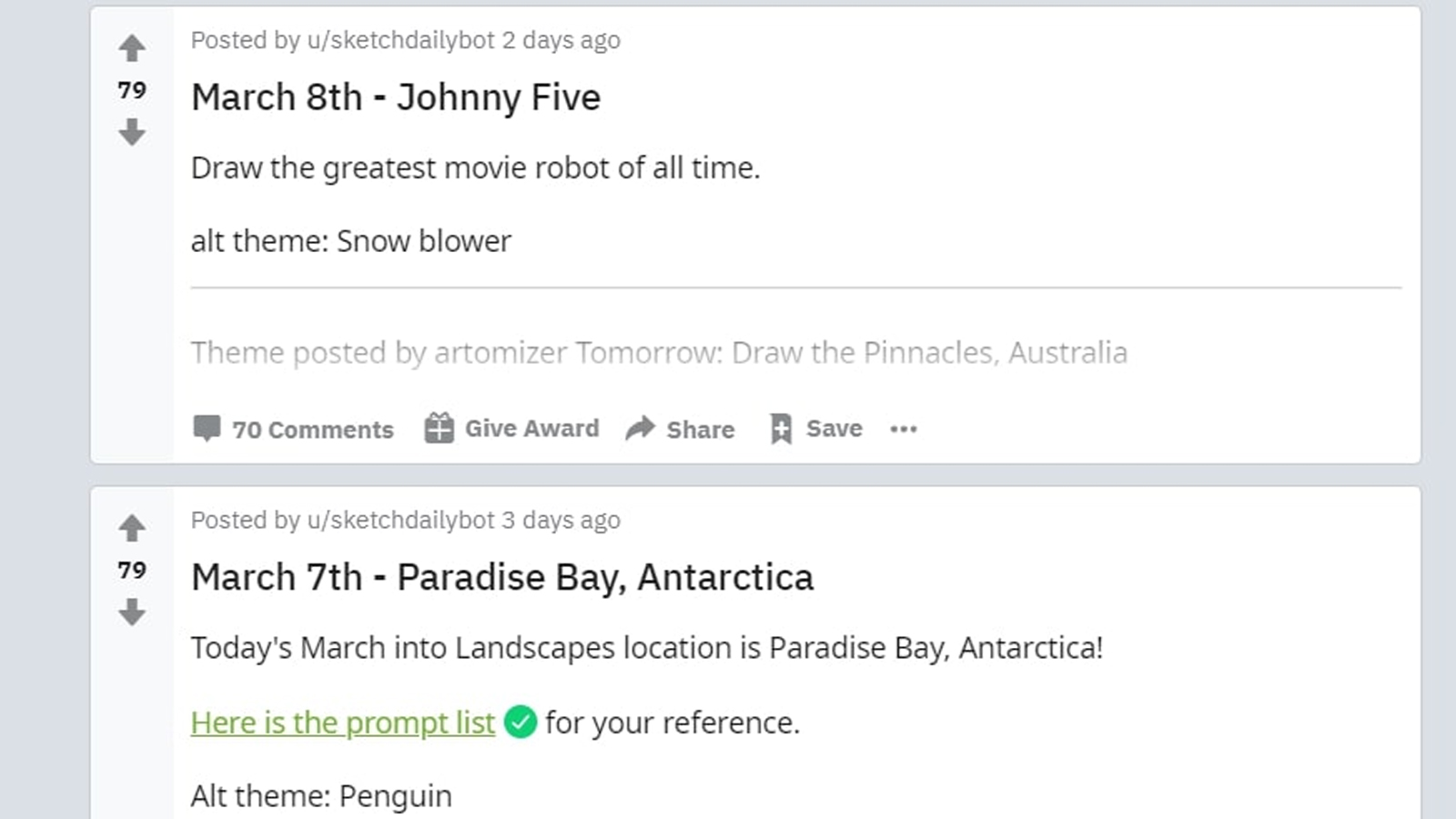Downvote the Paradise Bay, Antarctica post

[132, 612]
